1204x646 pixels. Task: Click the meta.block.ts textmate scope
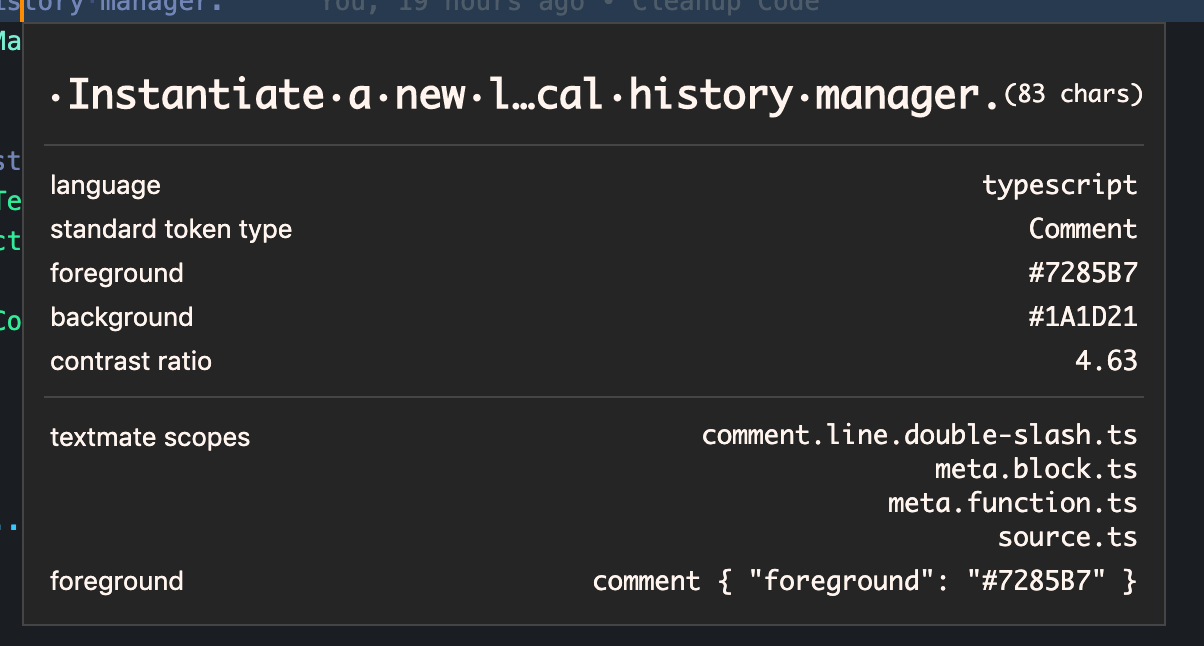1036,468
